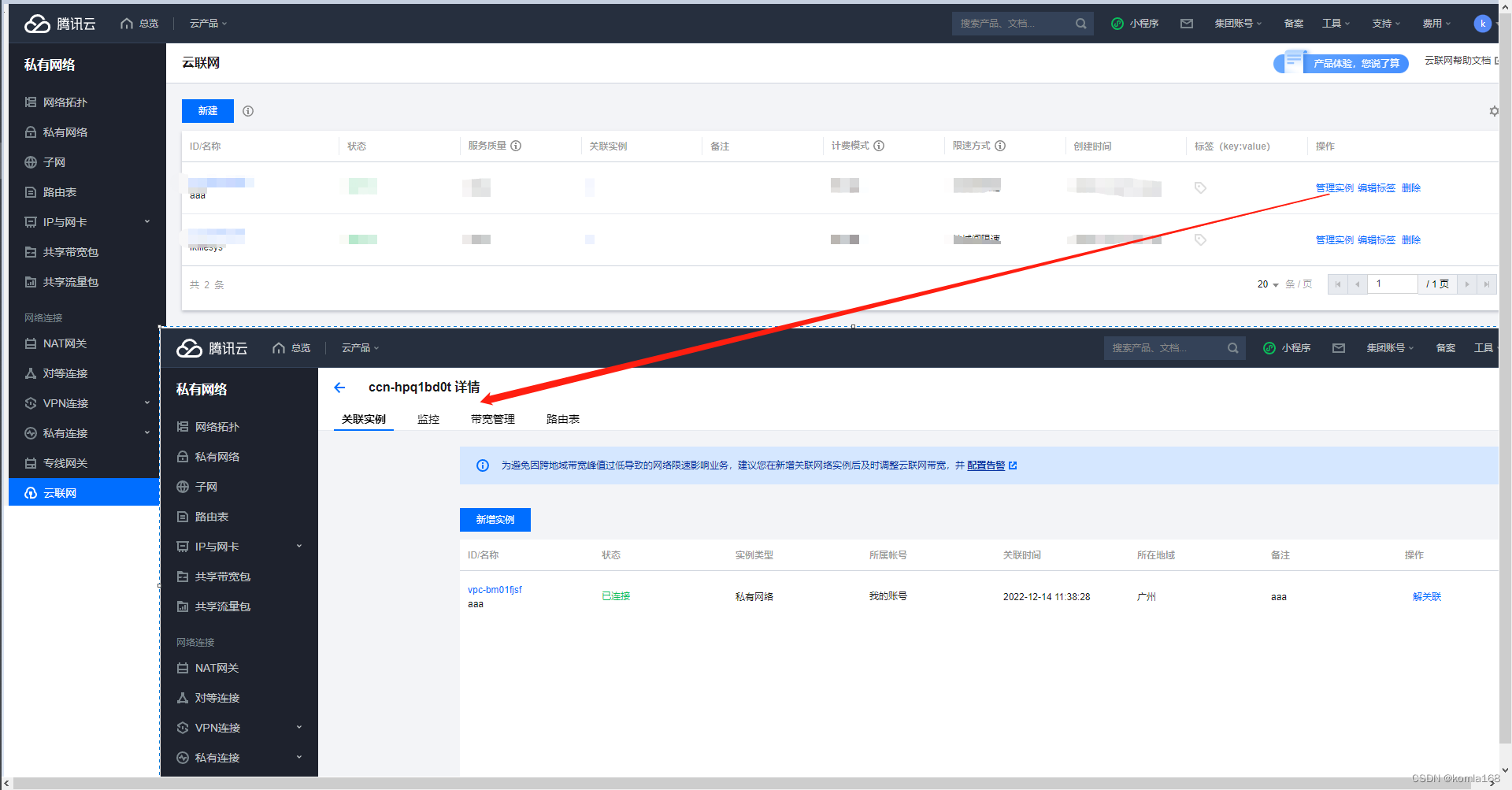Open table settings gear icon
1512x790 pixels.
point(1493,111)
